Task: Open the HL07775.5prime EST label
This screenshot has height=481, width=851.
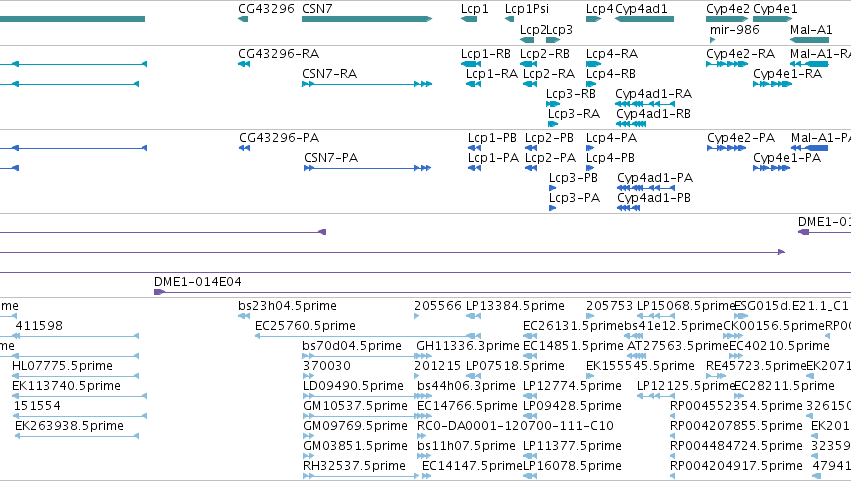Action: tap(62, 366)
